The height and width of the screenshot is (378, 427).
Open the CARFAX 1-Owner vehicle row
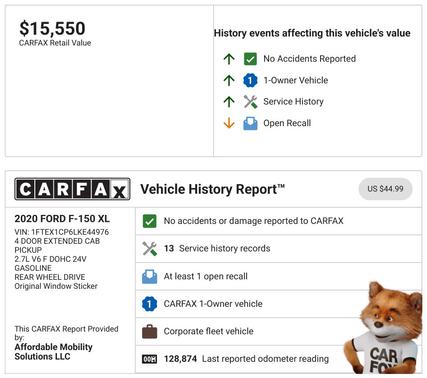(x=279, y=304)
